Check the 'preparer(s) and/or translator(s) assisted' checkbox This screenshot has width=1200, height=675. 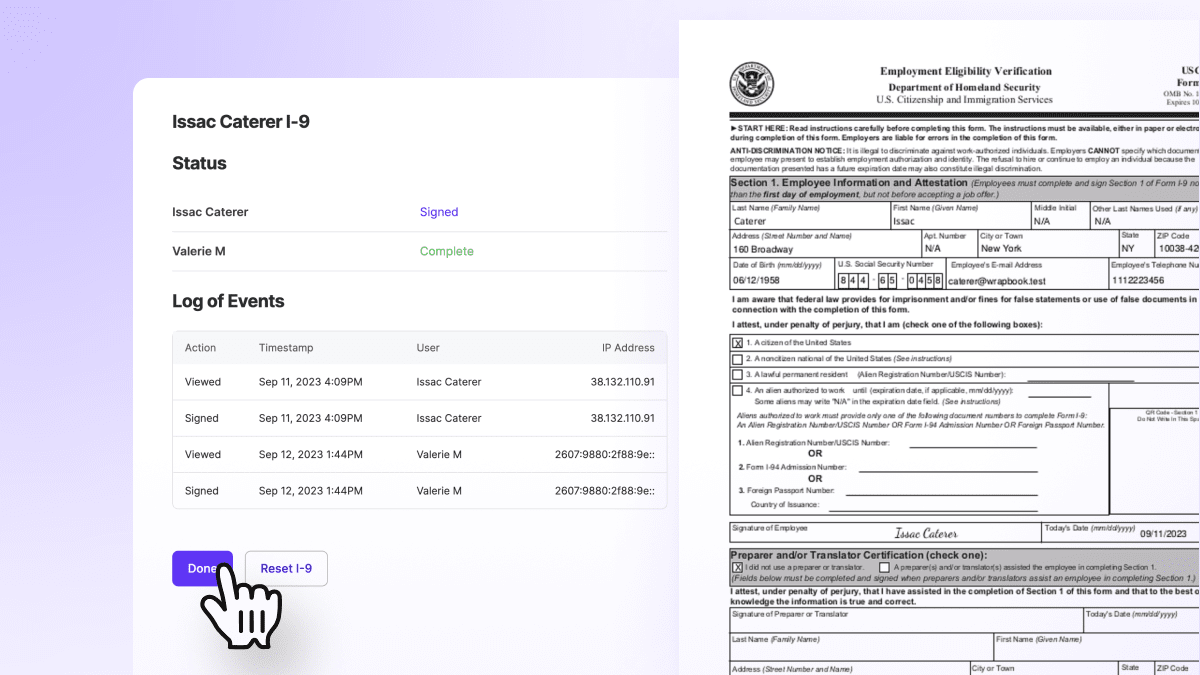point(884,567)
